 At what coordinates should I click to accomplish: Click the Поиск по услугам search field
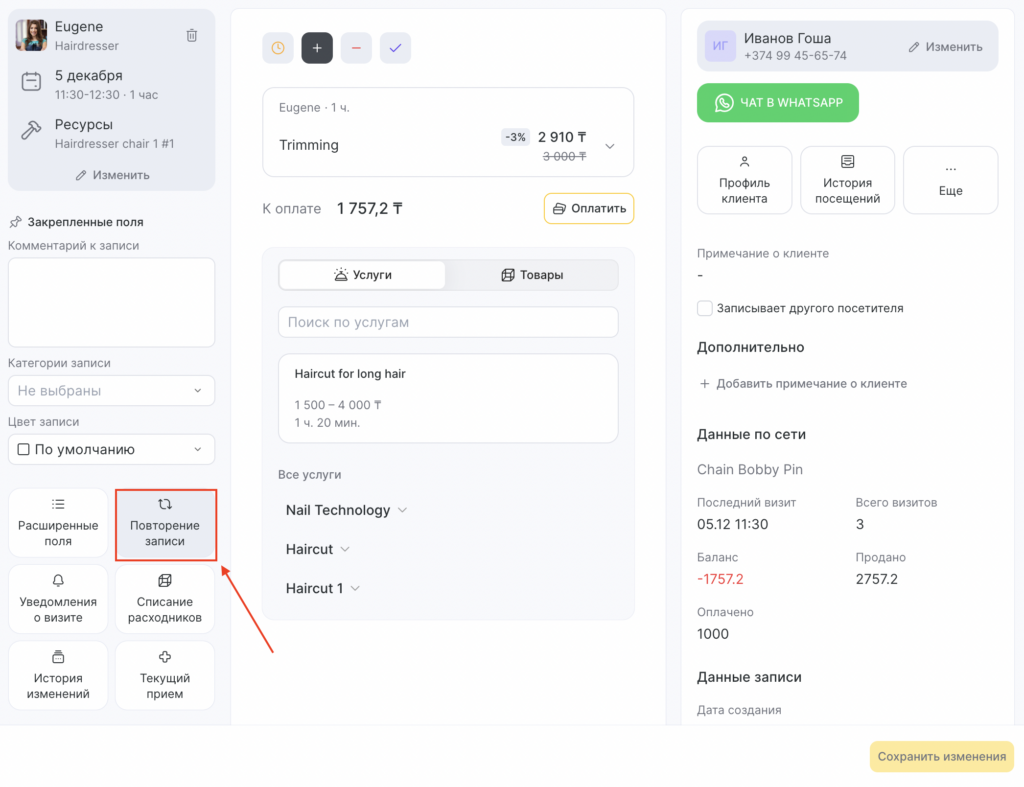(448, 322)
